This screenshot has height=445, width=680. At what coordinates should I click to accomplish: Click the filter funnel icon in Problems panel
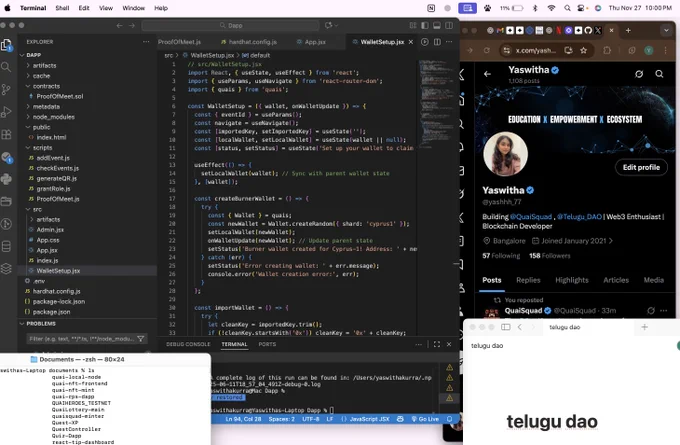[x=141, y=339]
